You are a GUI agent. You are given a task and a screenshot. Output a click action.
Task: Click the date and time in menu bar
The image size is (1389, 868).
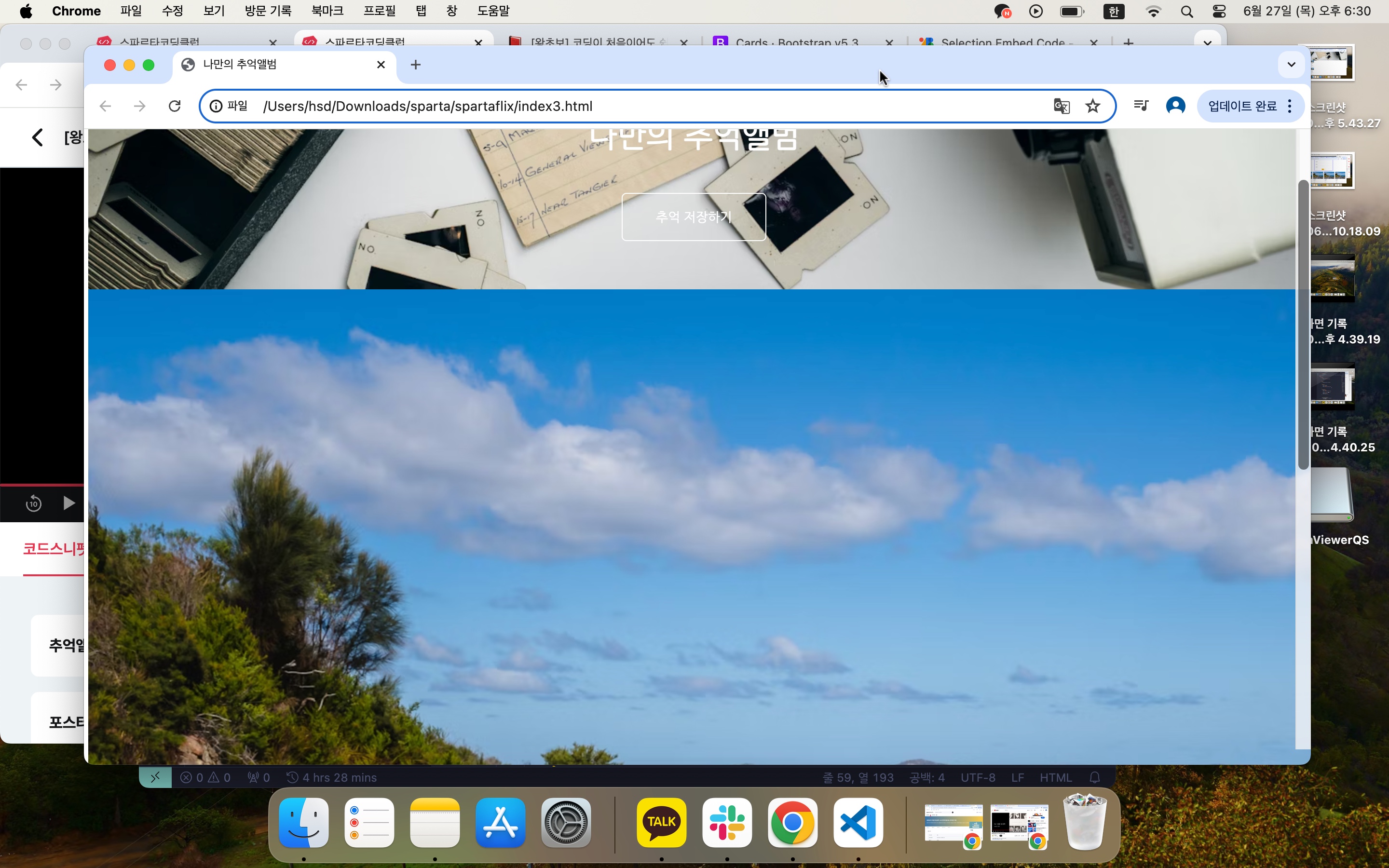(1307, 12)
